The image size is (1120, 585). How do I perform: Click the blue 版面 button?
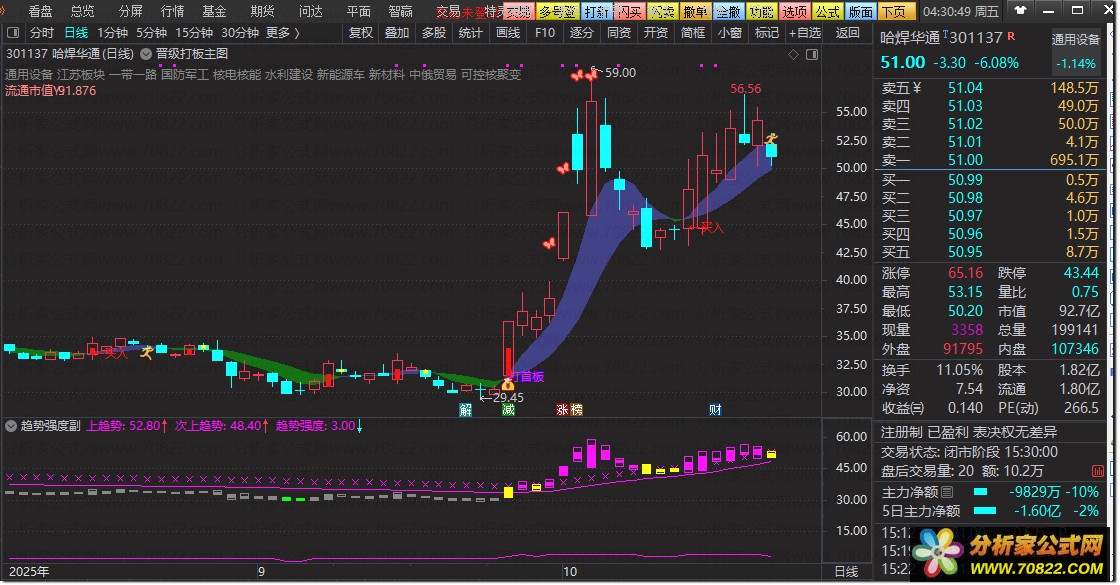point(861,11)
